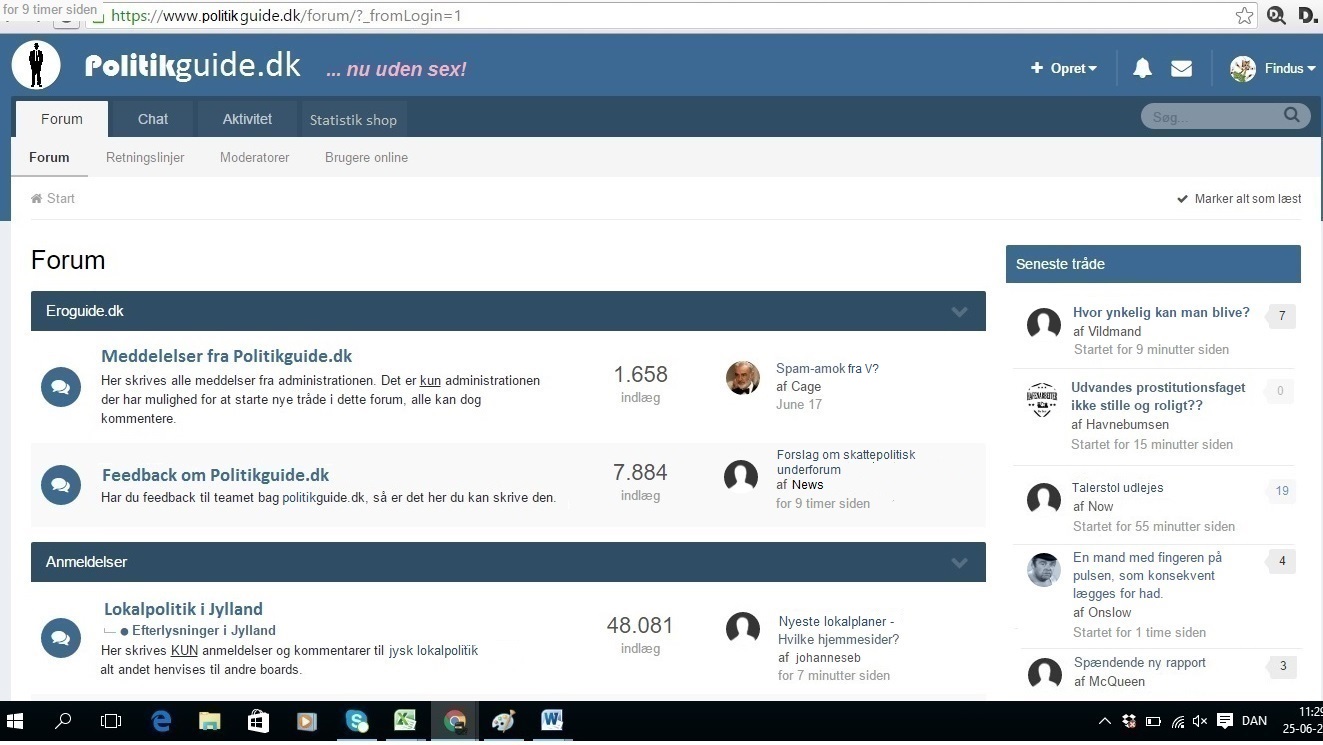Viewport: 1323px width, 745px height.
Task: Open thread Talerstol udlejes
Action: click(x=1118, y=488)
